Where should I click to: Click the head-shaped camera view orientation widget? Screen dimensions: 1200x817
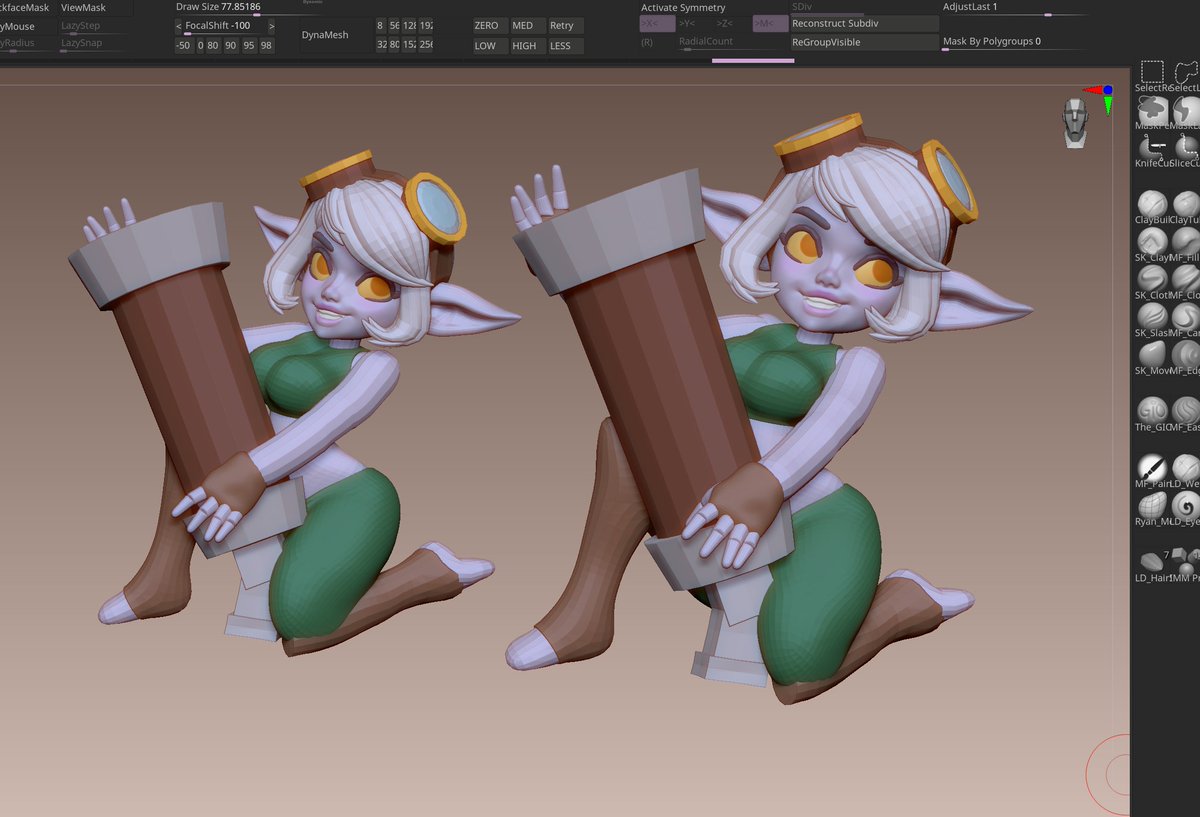[1075, 123]
